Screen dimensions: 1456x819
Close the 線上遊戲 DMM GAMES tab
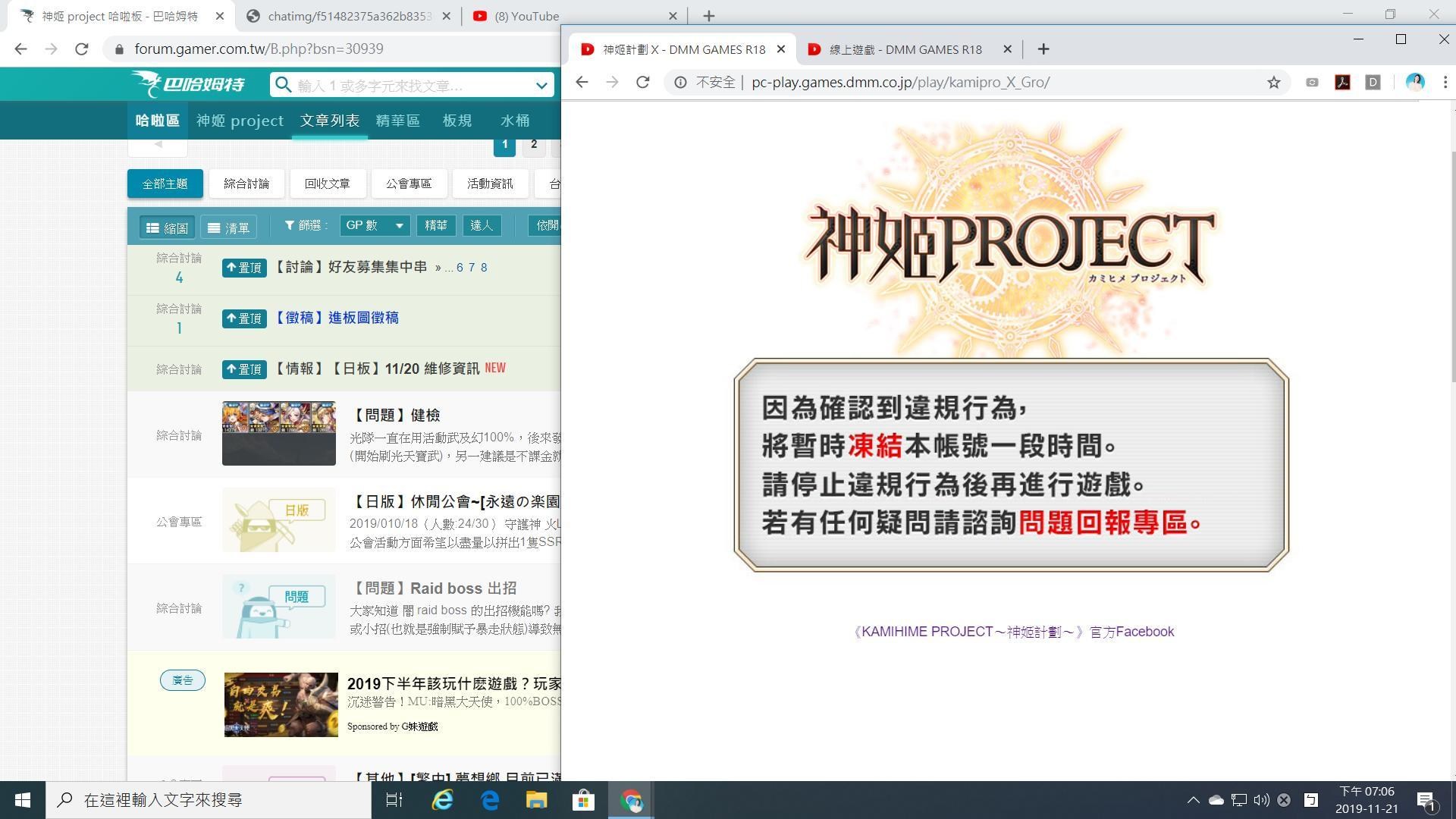[x=1007, y=49]
